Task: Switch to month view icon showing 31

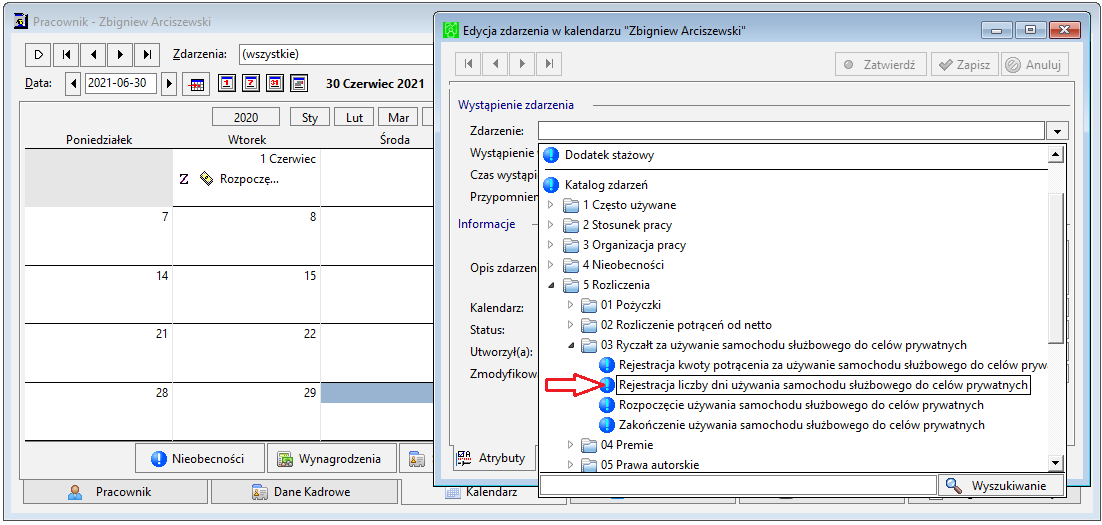Action: click(275, 83)
